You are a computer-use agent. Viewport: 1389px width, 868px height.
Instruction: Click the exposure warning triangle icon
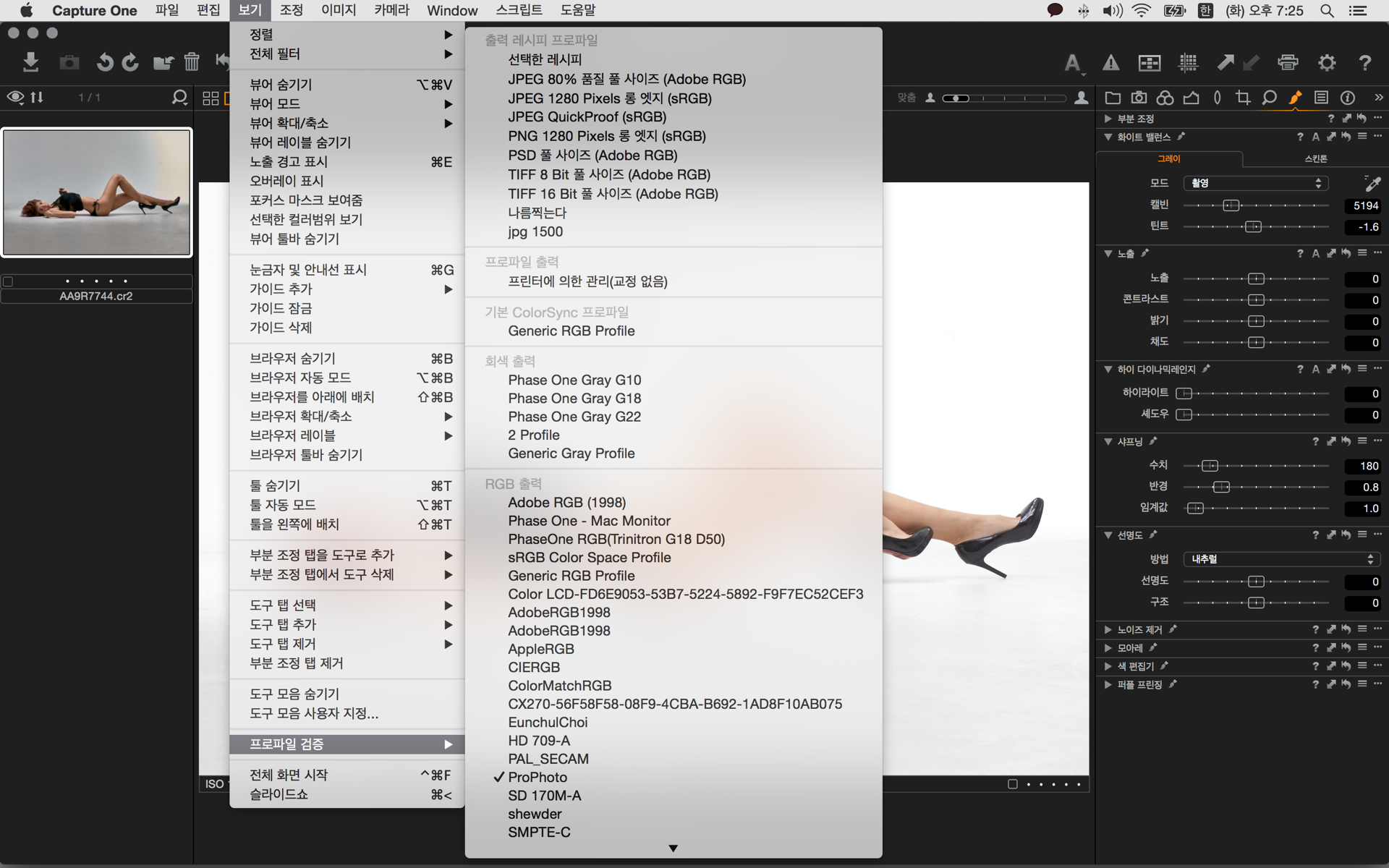pos(1110,63)
